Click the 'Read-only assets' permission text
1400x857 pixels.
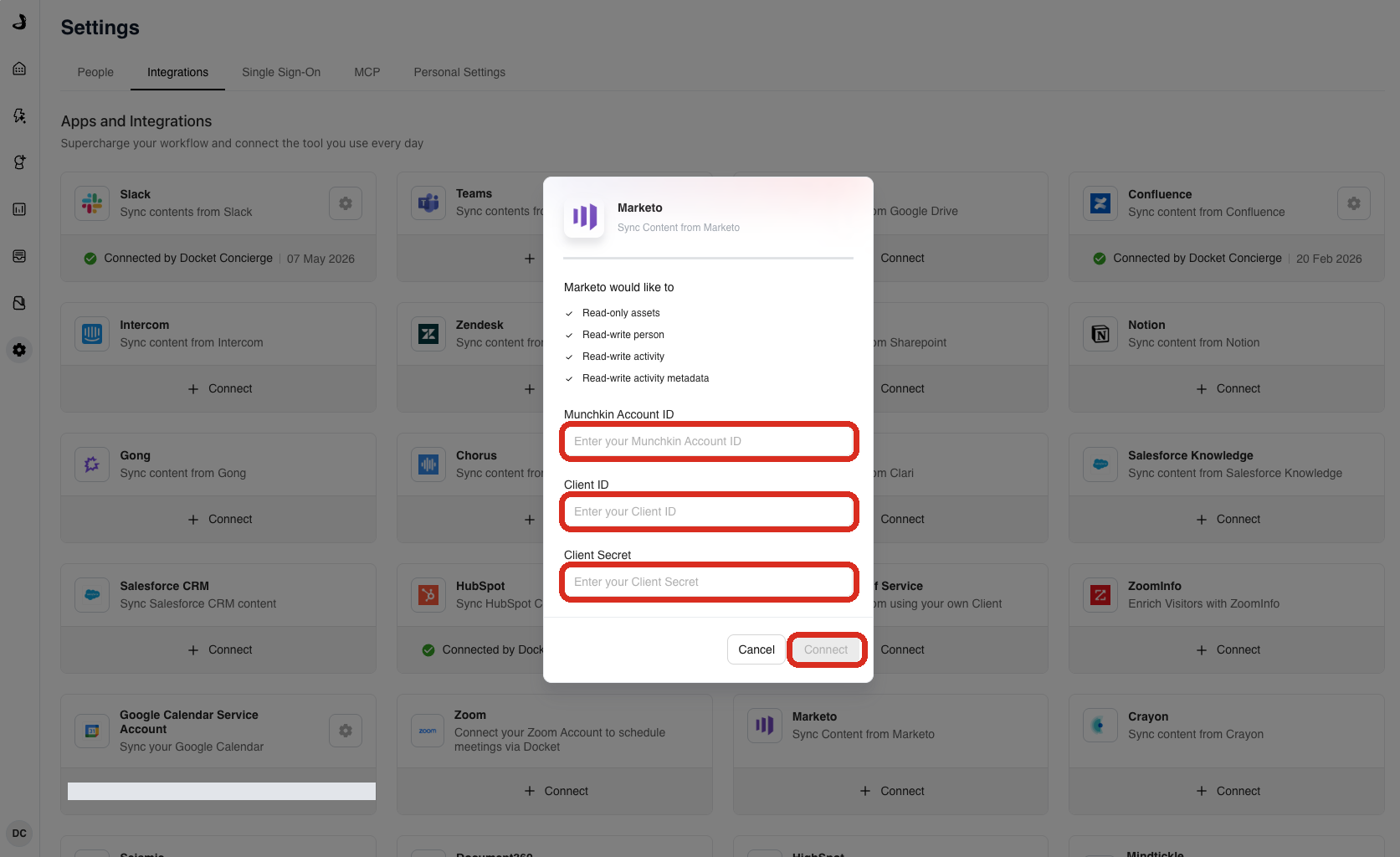(x=621, y=313)
